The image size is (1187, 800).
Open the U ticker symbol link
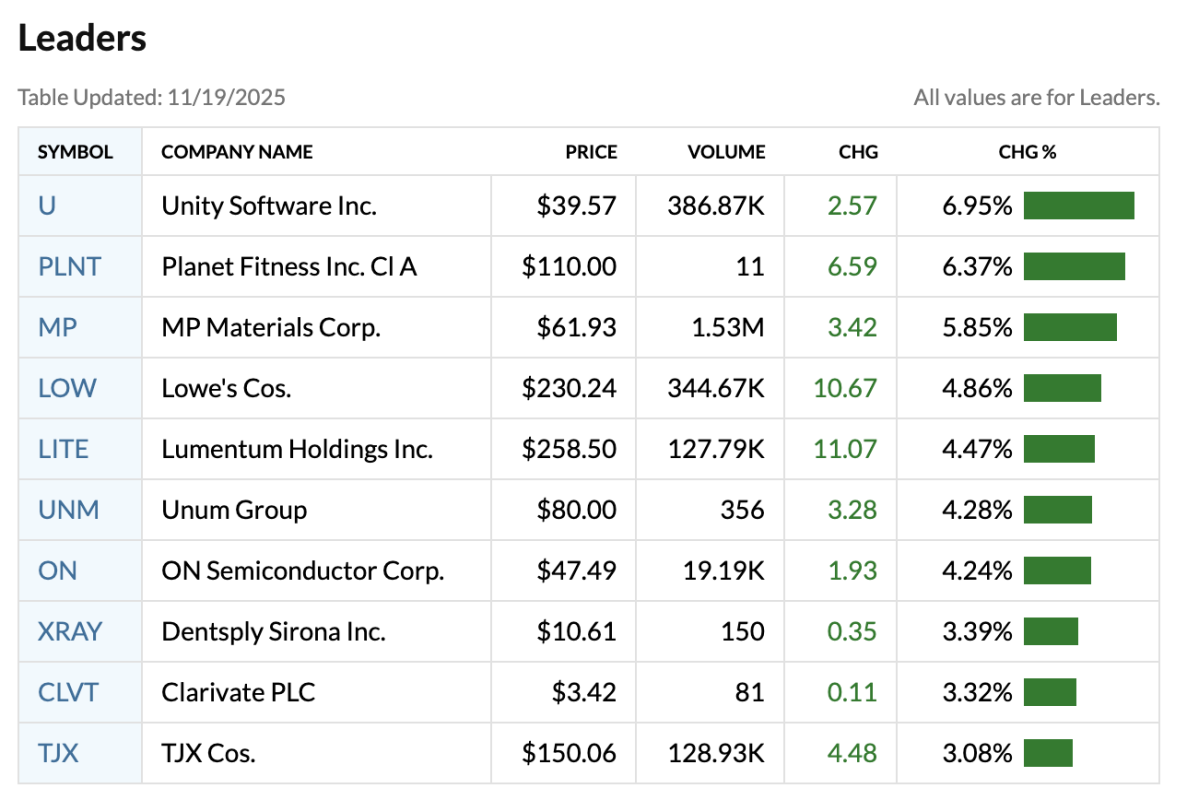click(x=47, y=206)
